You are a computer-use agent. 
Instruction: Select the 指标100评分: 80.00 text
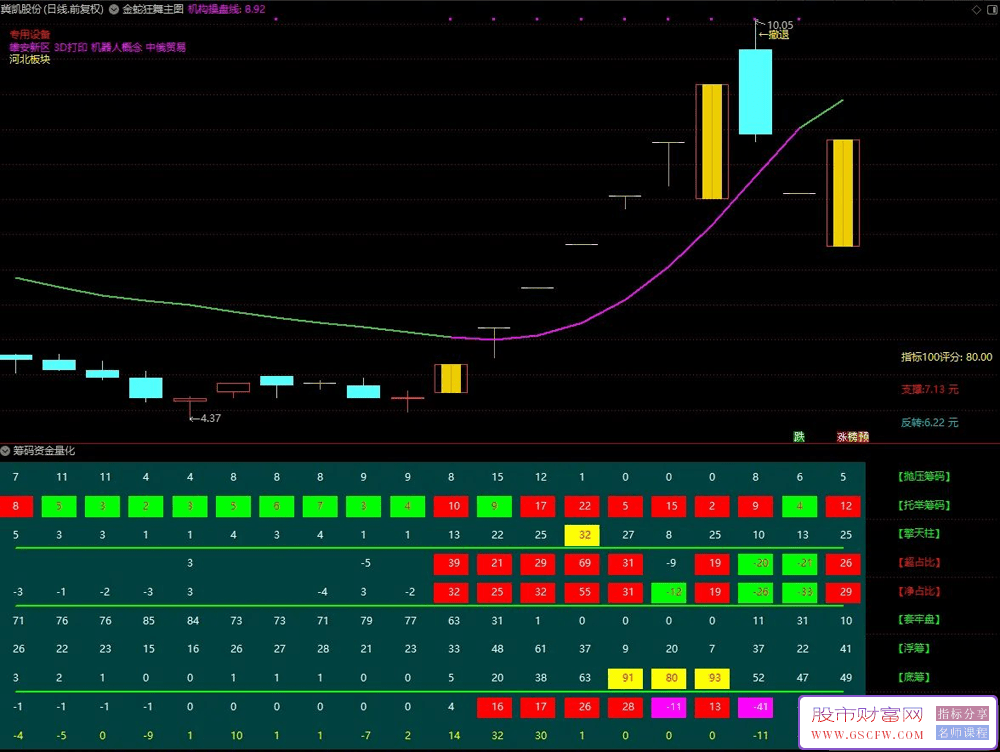(x=946, y=357)
